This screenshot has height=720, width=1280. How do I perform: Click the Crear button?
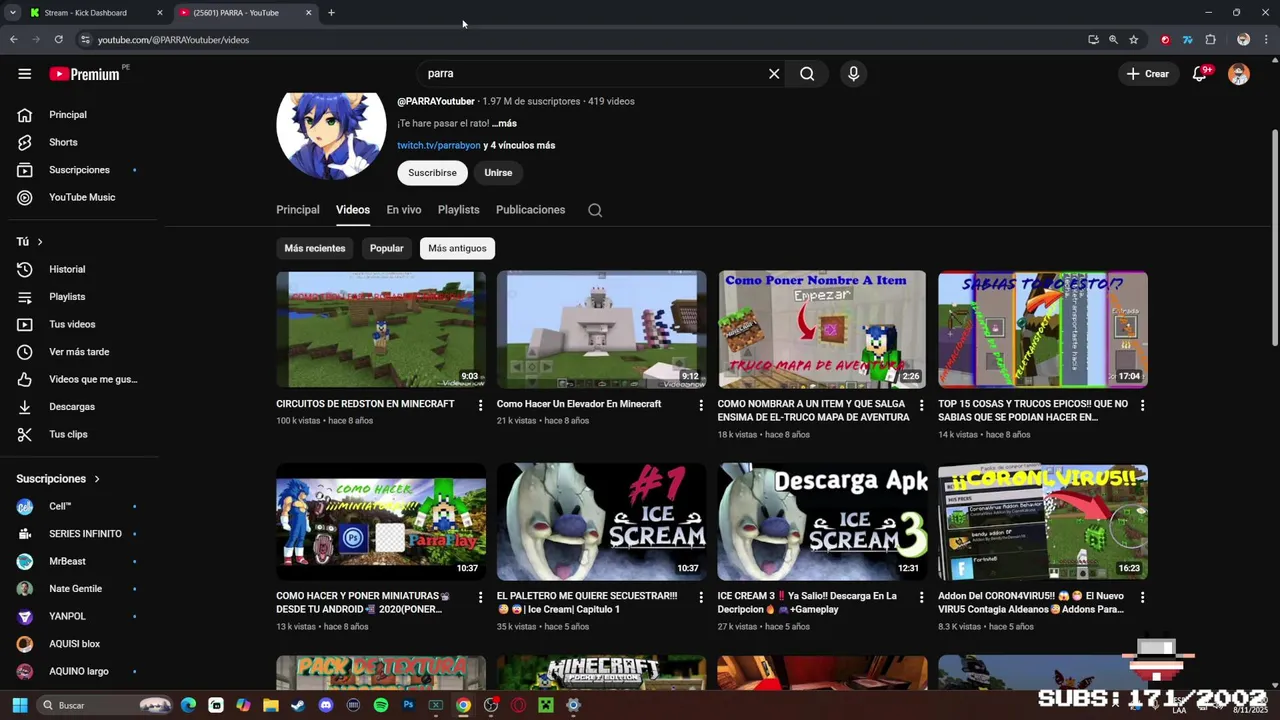pos(1148,74)
